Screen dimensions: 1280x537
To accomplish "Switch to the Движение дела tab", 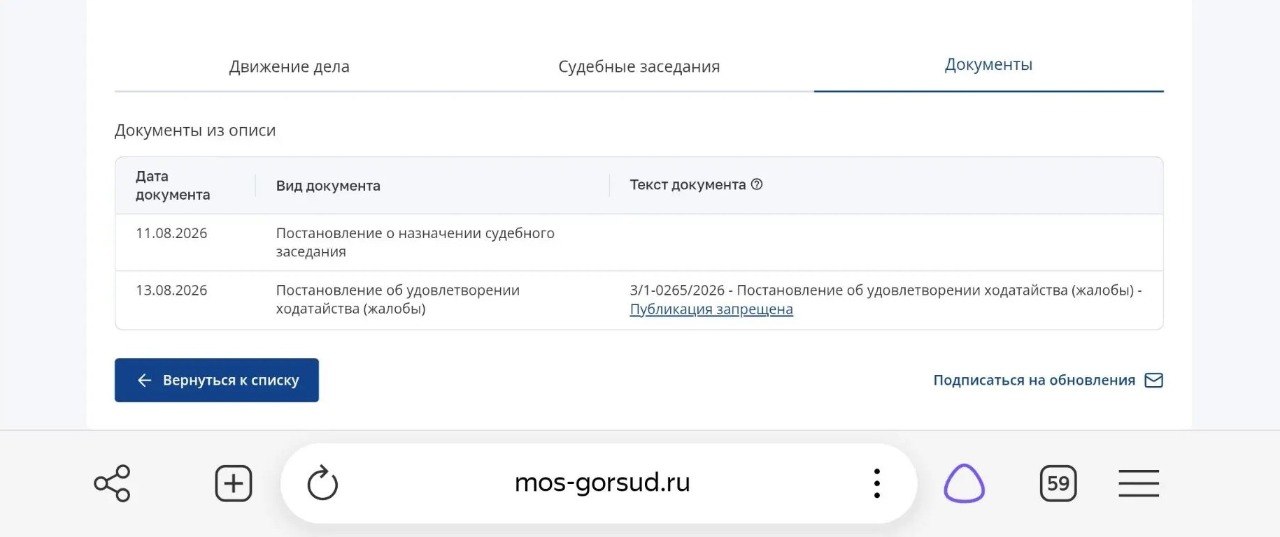I will (x=289, y=67).
